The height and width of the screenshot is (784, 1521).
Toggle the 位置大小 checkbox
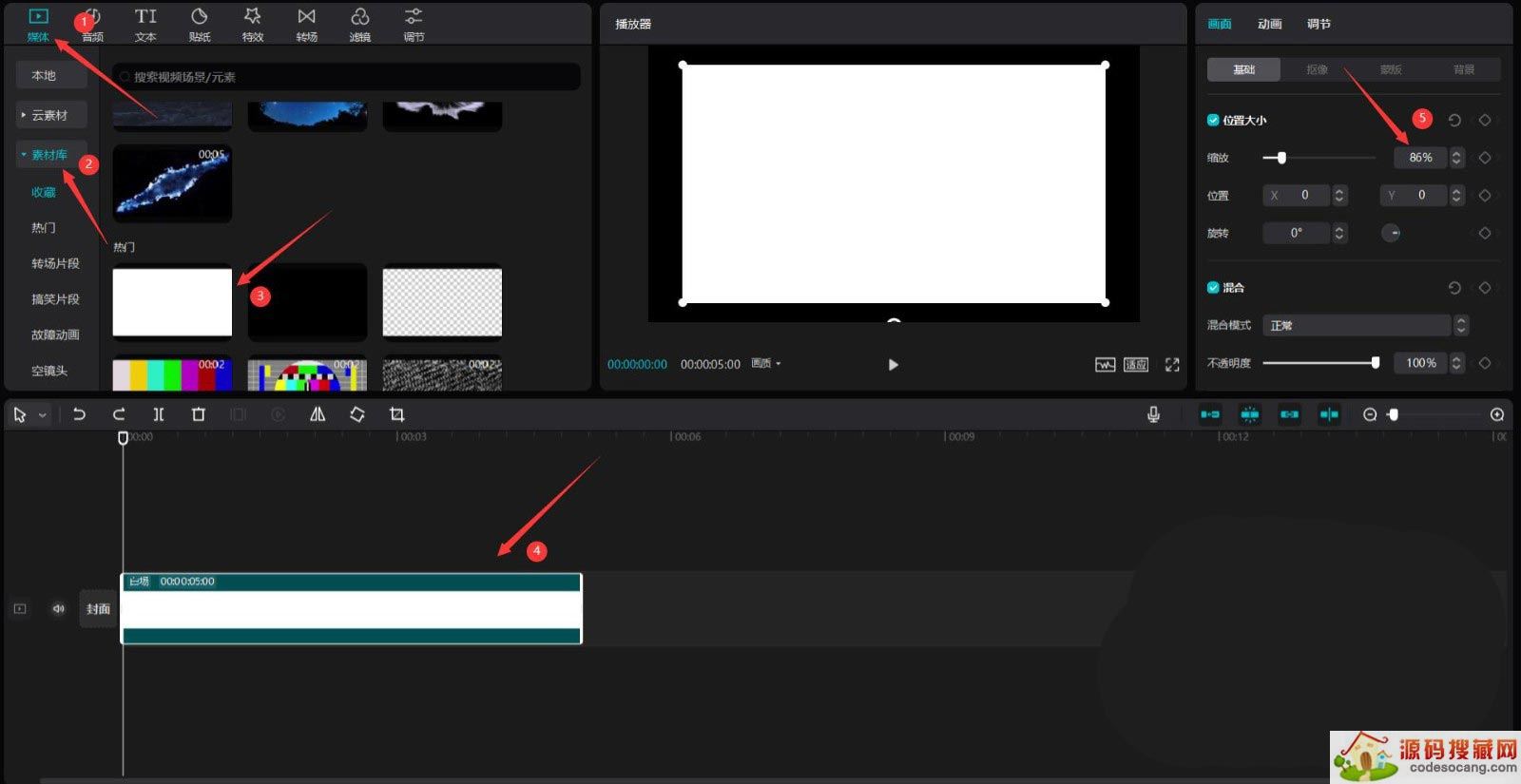[x=1213, y=120]
